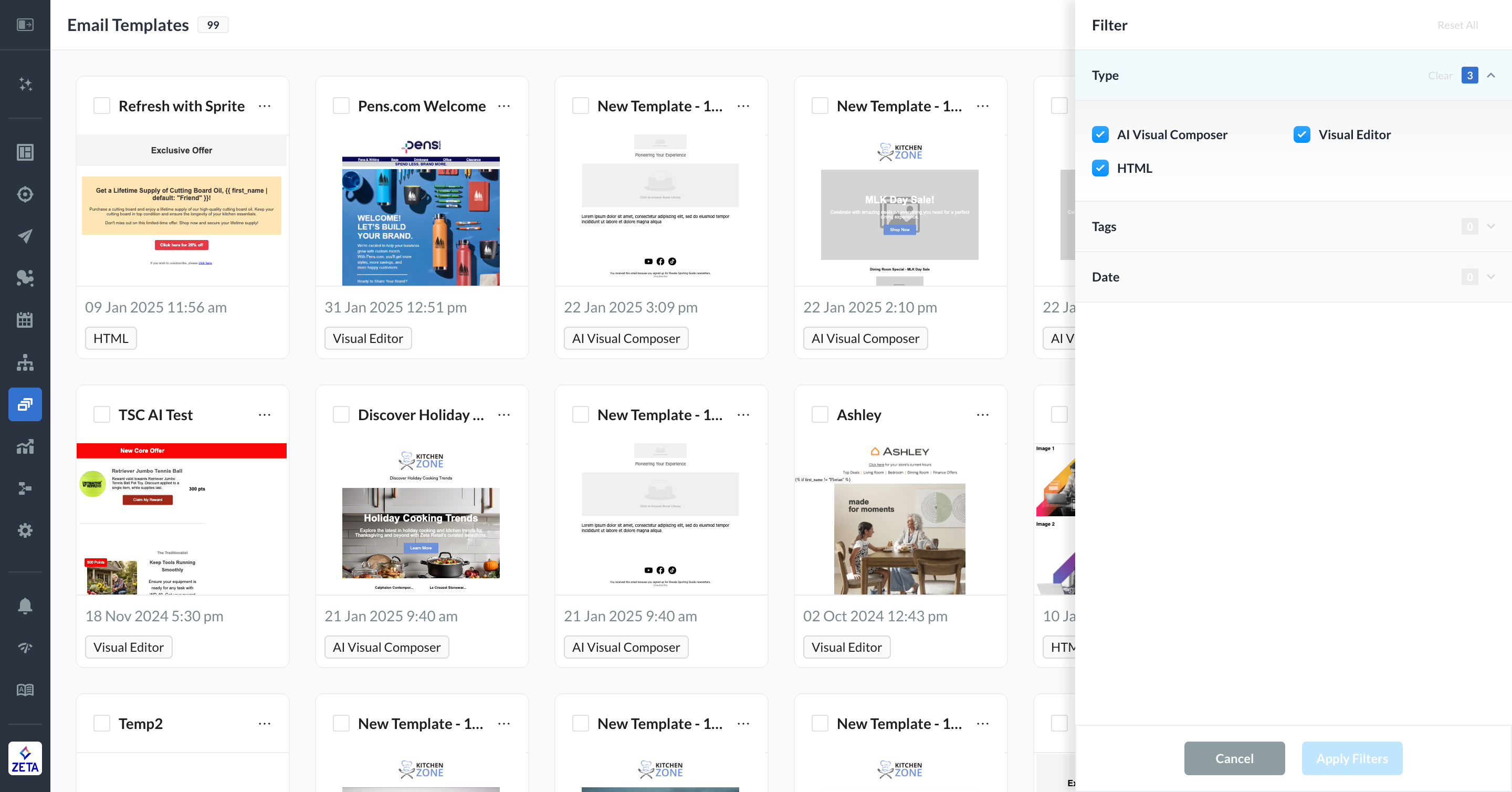This screenshot has width=1512, height=792.
Task: Open the documentation book icon in sidebar
Action: pos(25,690)
